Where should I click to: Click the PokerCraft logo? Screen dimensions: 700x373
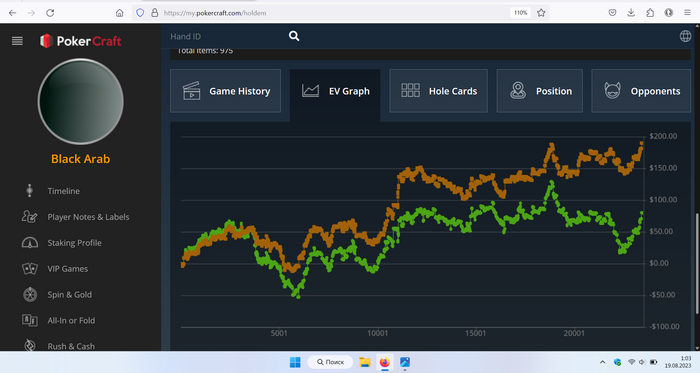[x=81, y=41]
